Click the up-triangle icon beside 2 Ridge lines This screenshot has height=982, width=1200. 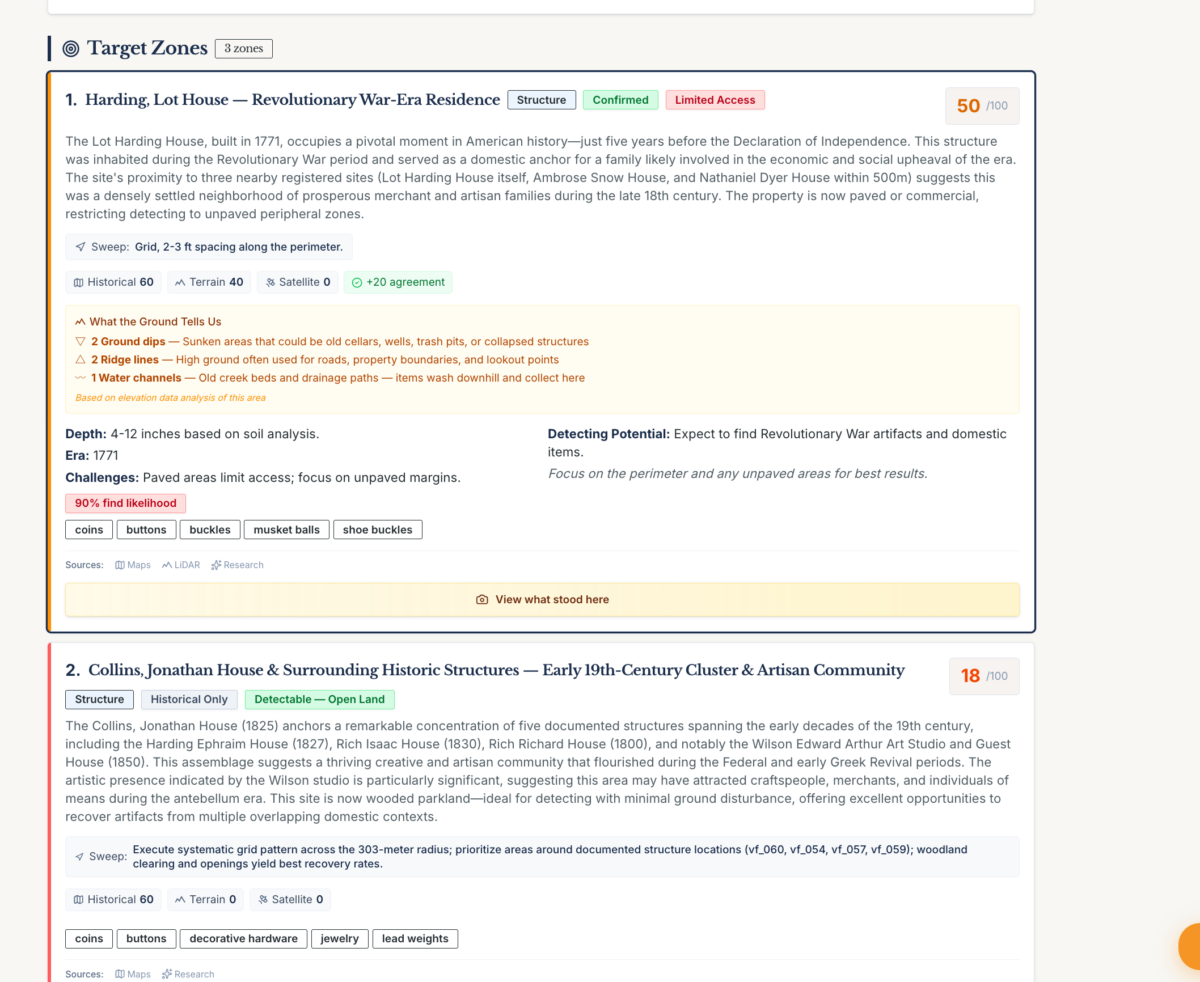(80, 360)
